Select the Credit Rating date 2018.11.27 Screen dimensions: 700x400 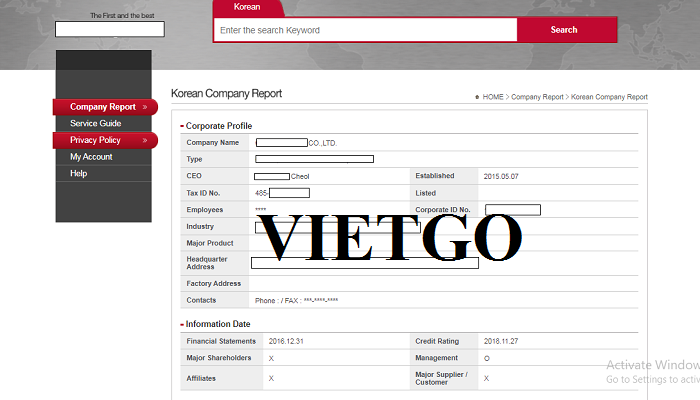pos(501,341)
